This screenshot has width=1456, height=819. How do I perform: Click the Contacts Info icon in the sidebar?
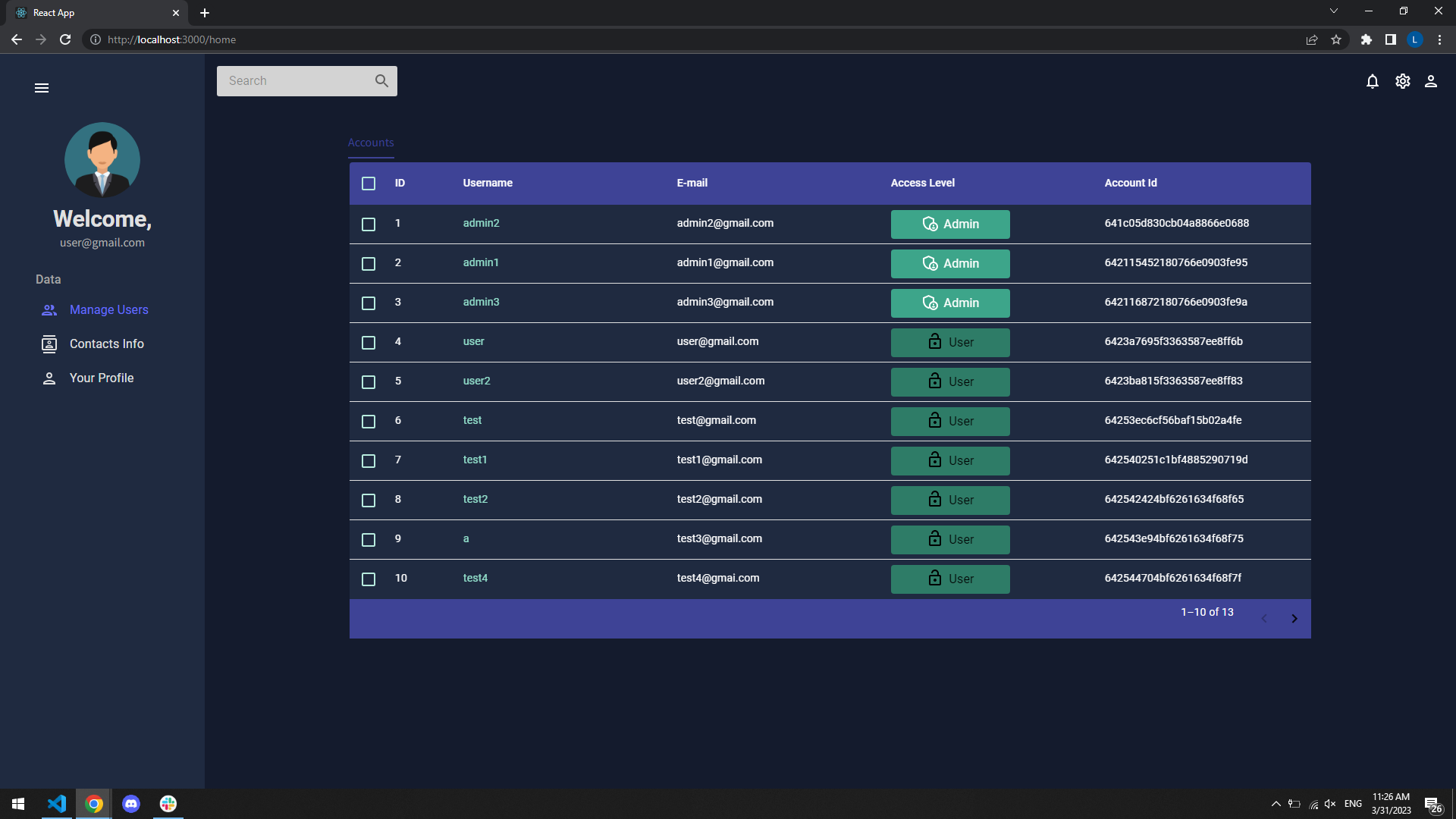tap(49, 344)
